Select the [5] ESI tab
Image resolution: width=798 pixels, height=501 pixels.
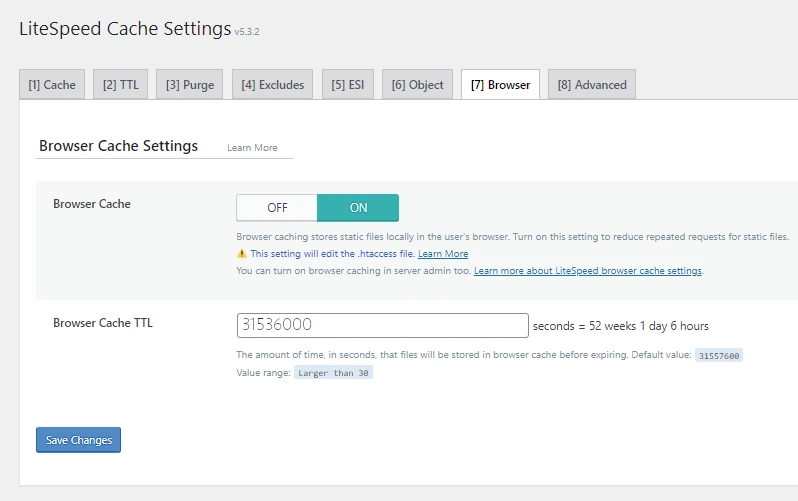click(x=348, y=85)
